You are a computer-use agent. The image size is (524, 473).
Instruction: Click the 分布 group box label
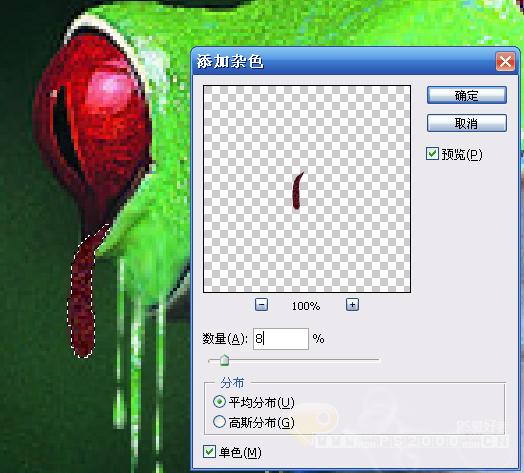pyautogui.click(x=232, y=382)
